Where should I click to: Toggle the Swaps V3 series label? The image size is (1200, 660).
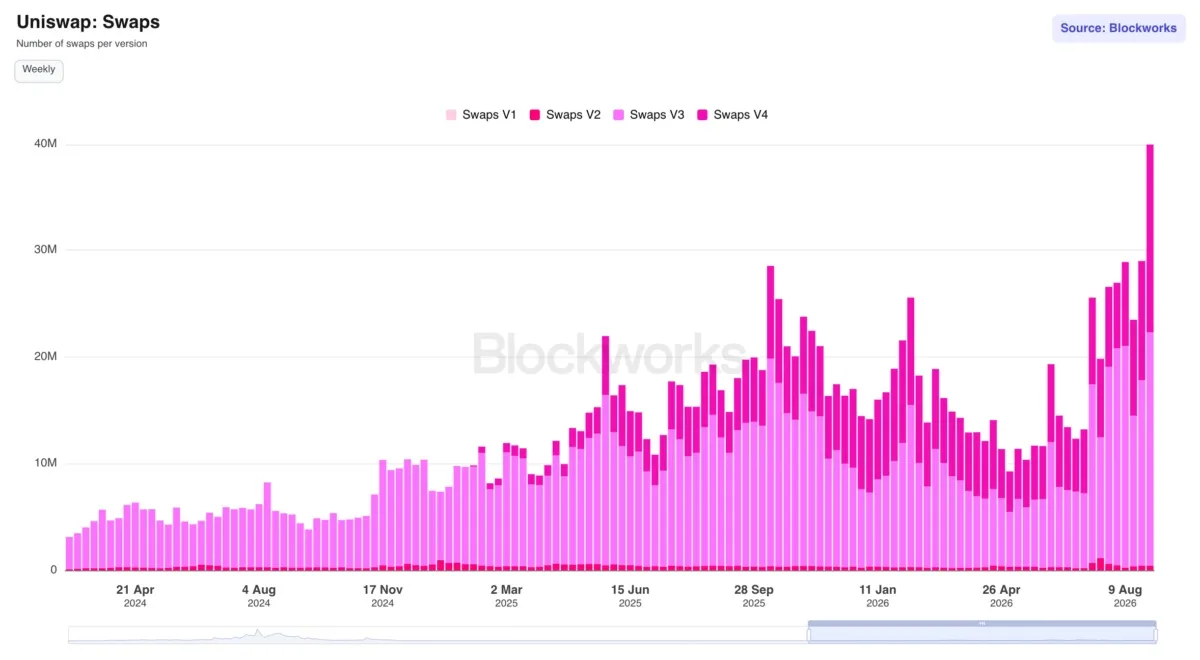(657, 115)
